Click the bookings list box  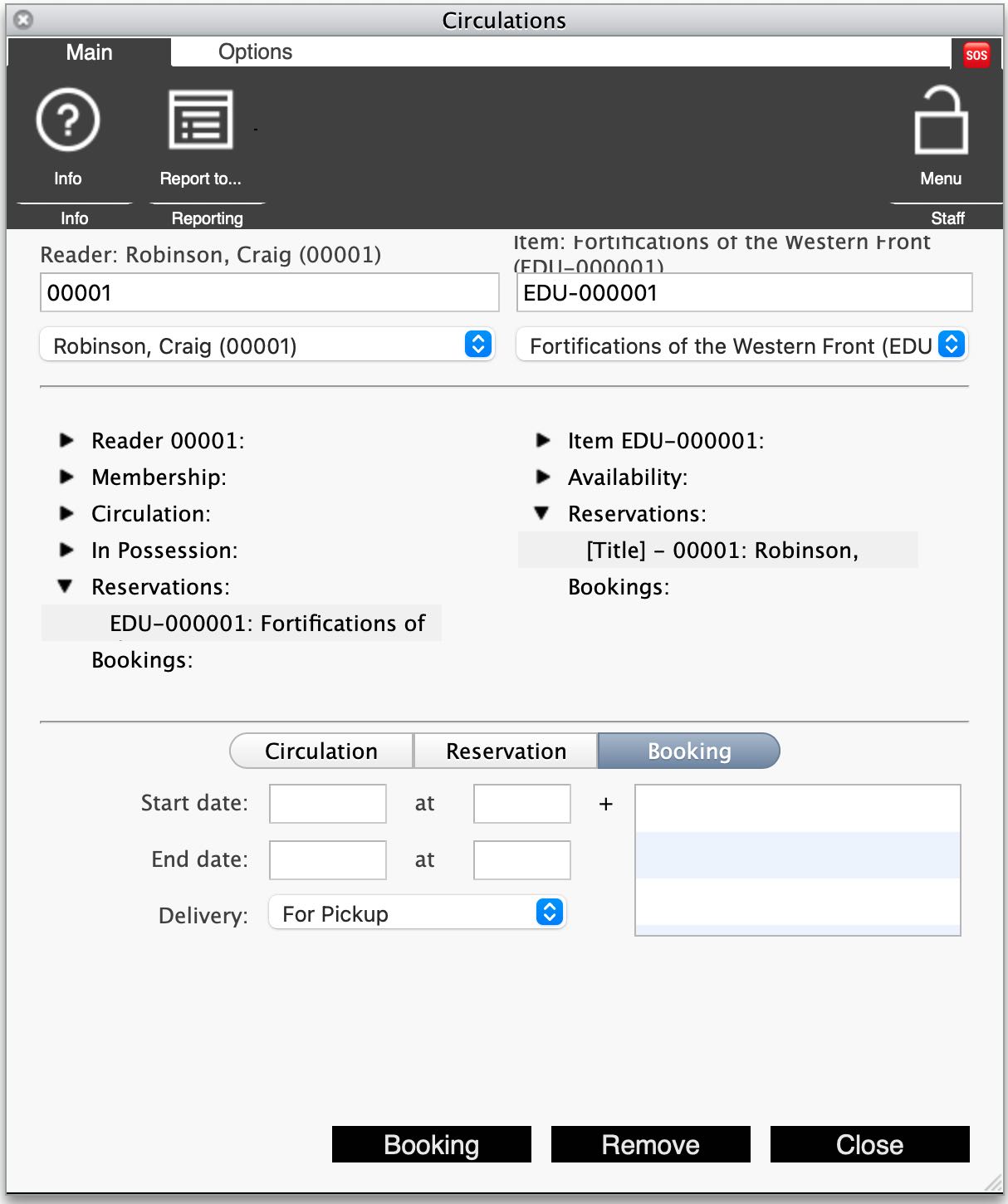point(798,860)
